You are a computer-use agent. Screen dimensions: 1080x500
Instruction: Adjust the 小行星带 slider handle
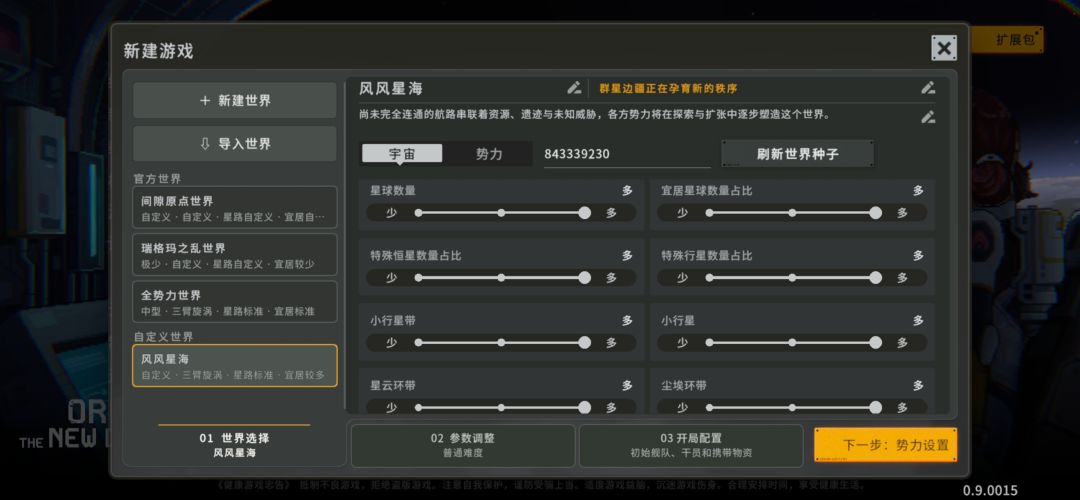[585, 342]
